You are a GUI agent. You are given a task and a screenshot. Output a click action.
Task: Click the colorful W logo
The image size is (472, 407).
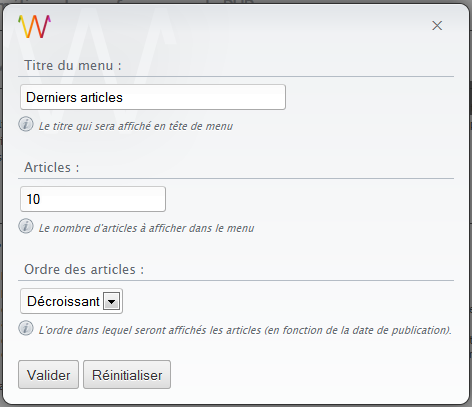coord(35,26)
